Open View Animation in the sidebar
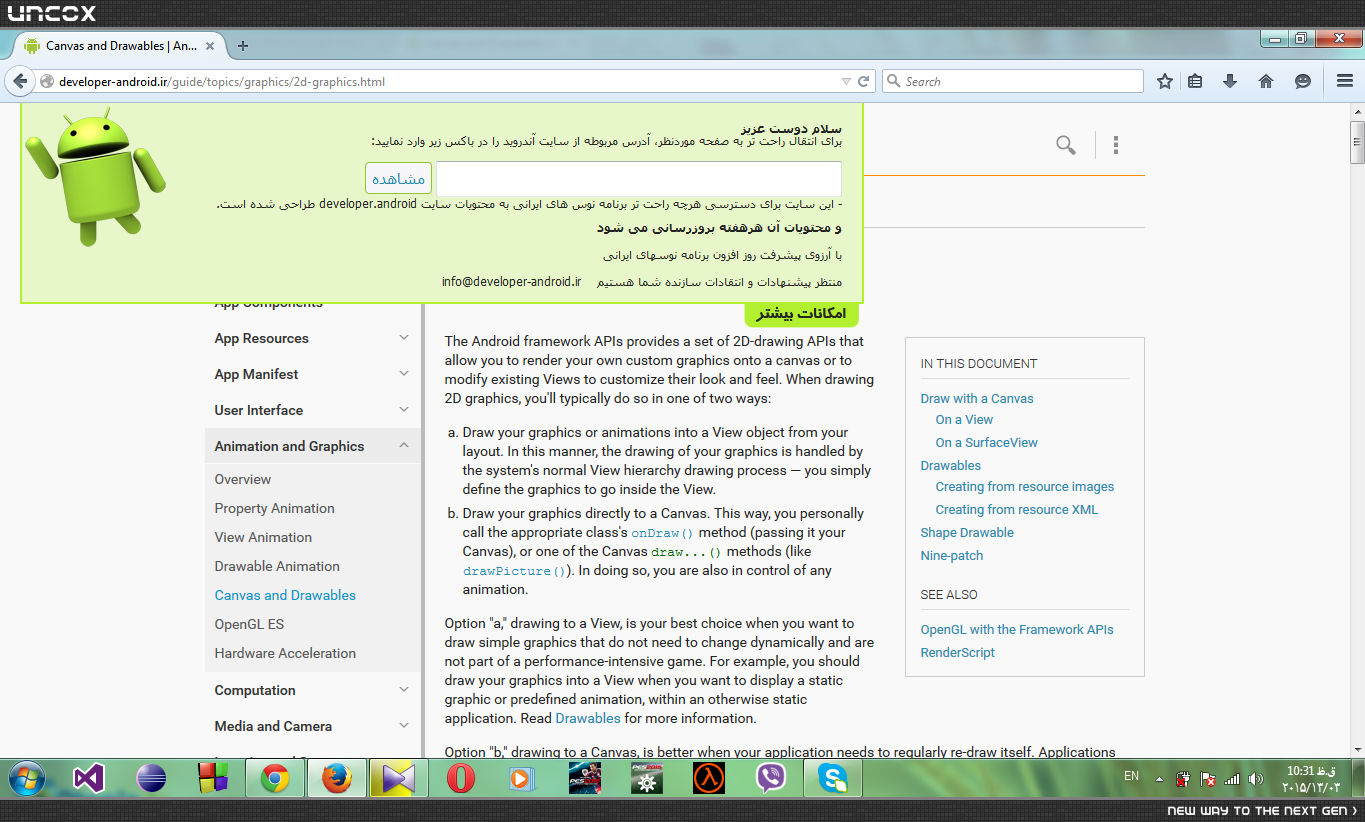The image size is (1365, 822). pos(263,537)
